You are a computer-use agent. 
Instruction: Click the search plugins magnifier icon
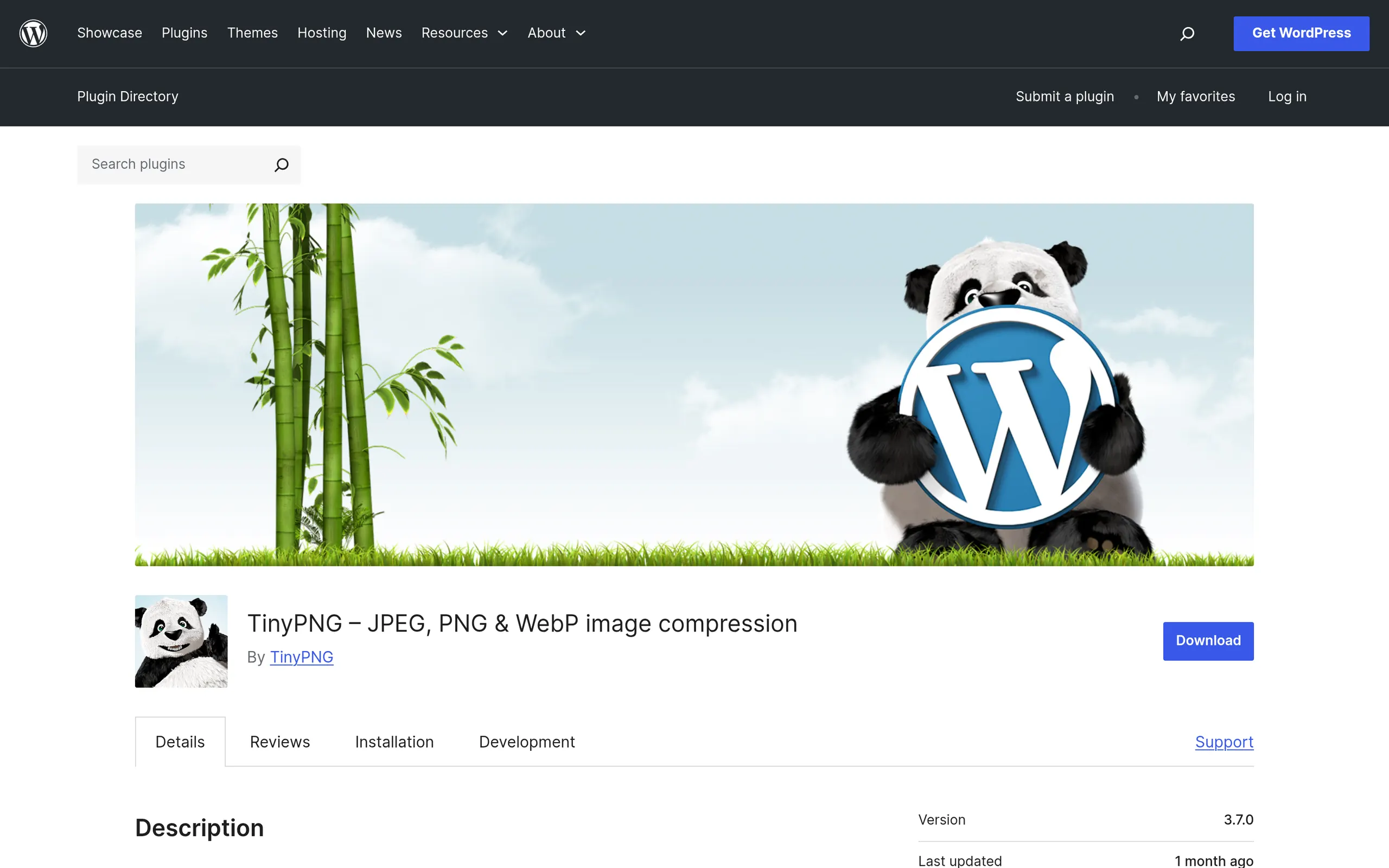click(x=281, y=165)
